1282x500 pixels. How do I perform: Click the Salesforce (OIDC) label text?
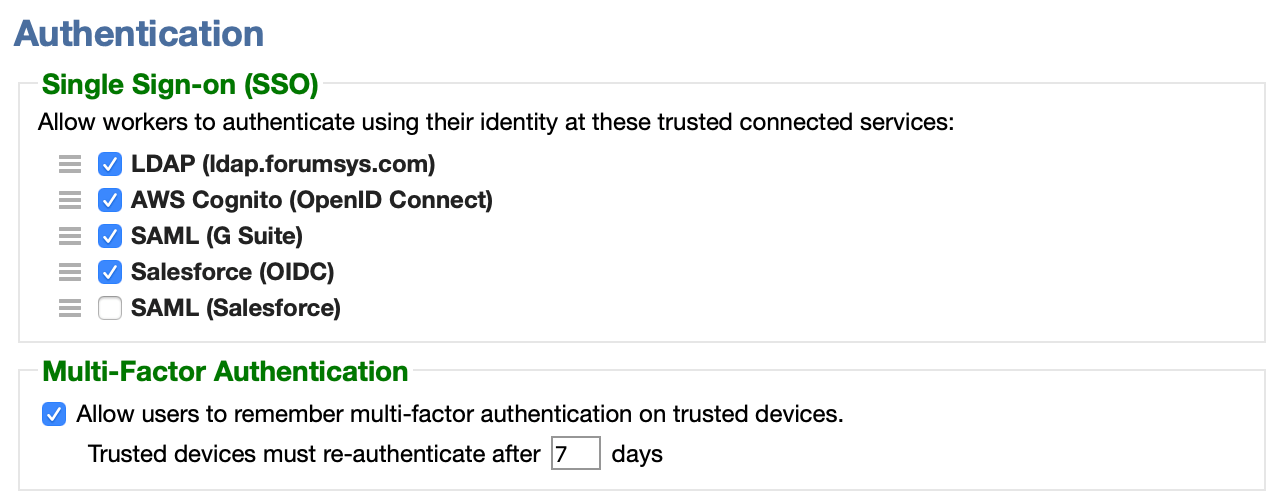(233, 272)
